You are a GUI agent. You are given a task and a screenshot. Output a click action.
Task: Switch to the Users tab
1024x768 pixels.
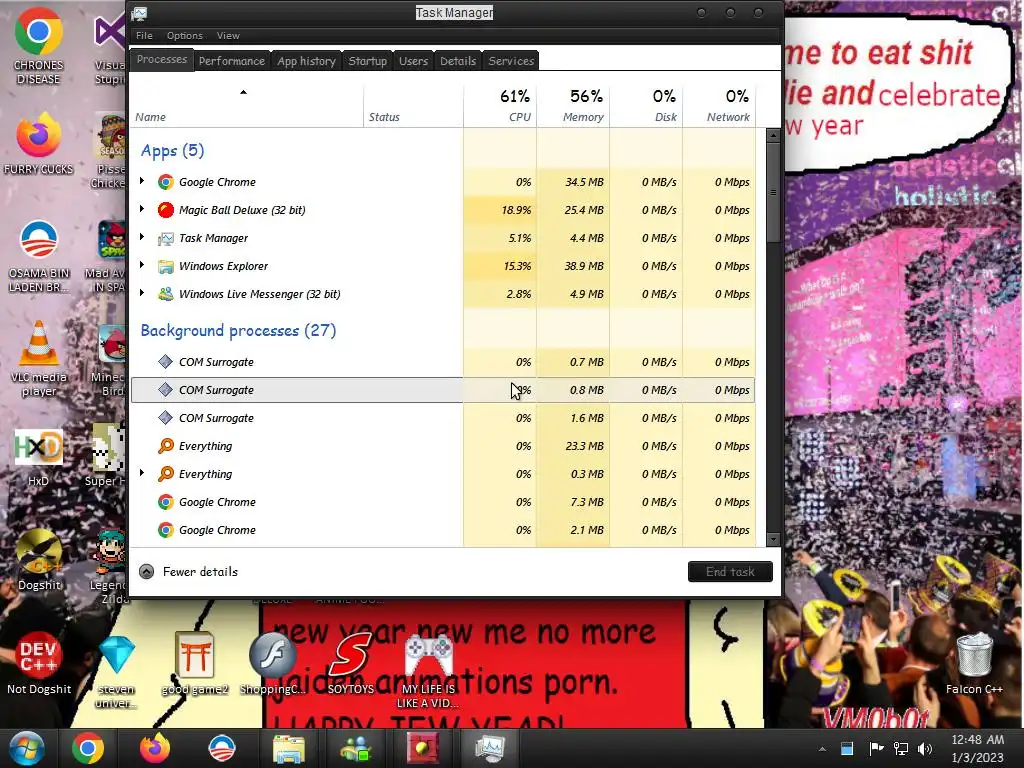click(x=413, y=61)
